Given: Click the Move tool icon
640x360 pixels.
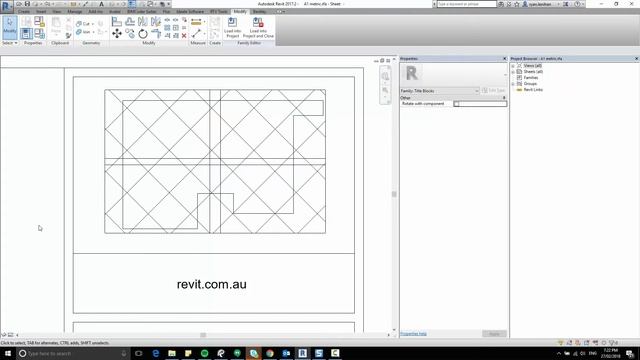Looking at the screenshot, I should point(117,34).
